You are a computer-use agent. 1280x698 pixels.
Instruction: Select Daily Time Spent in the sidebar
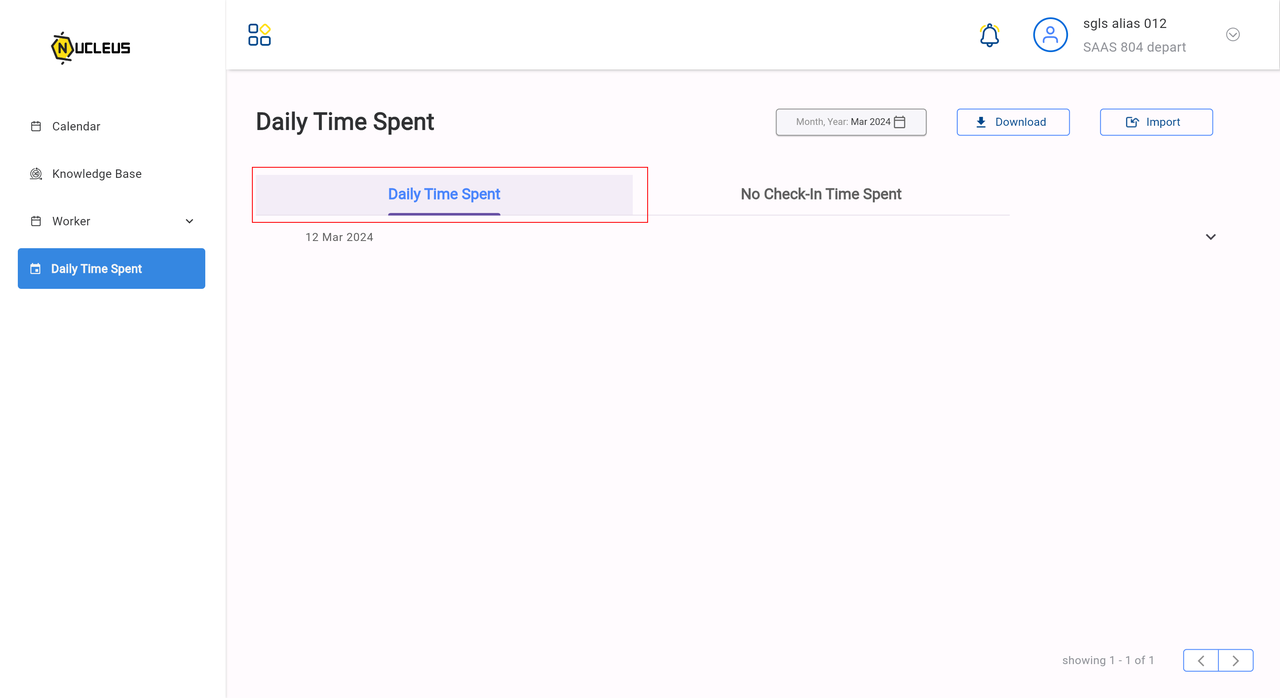click(x=111, y=269)
